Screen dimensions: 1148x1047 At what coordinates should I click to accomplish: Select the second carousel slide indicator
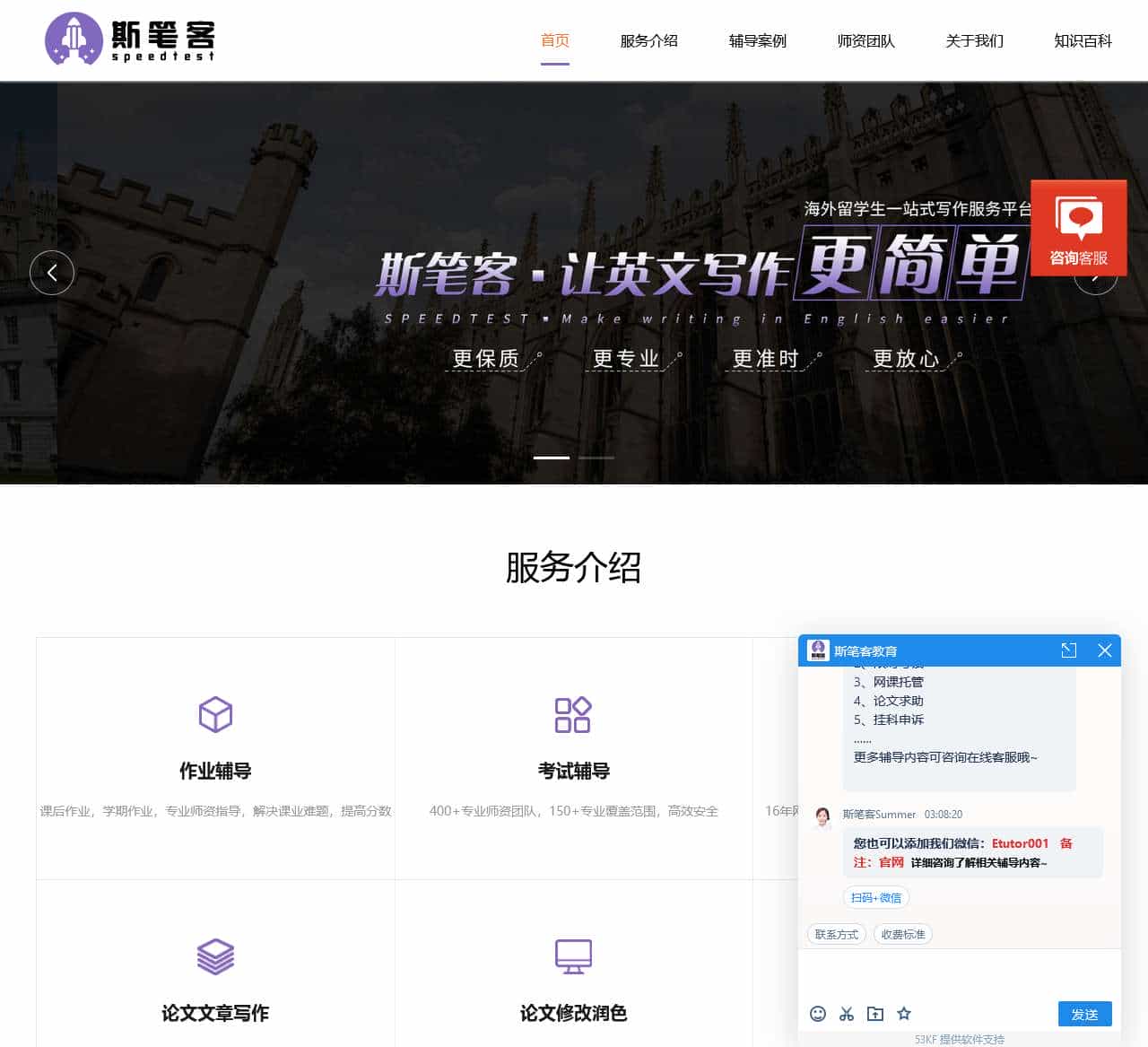(x=596, y=458)
